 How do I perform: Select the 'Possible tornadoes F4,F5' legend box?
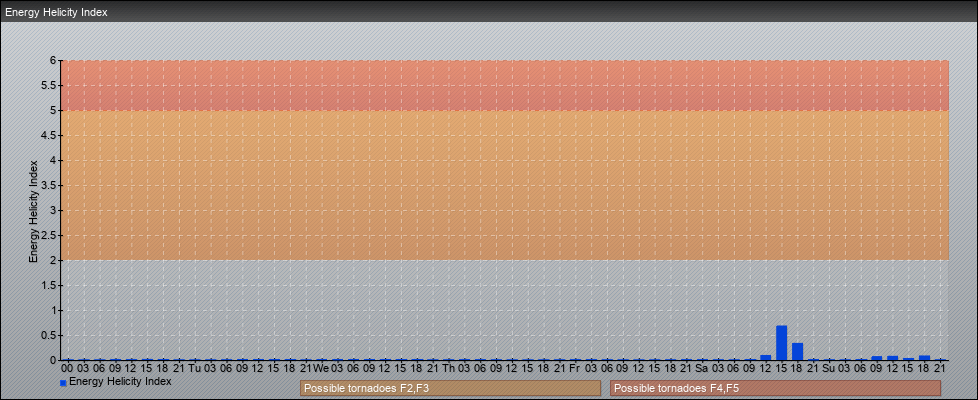pos(775,388)
